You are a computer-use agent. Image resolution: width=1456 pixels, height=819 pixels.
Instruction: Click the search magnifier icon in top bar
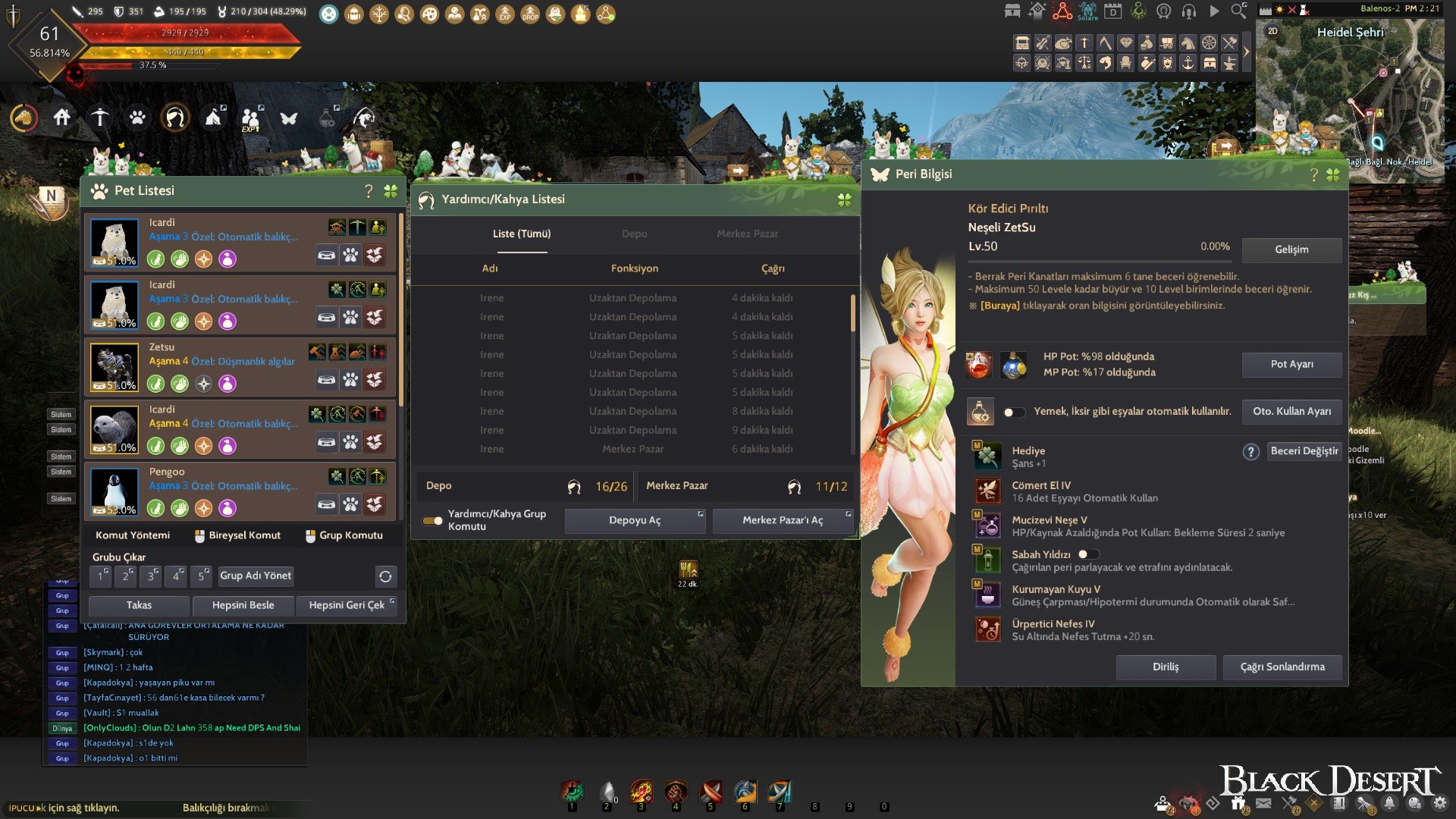tap(1238, 11)
